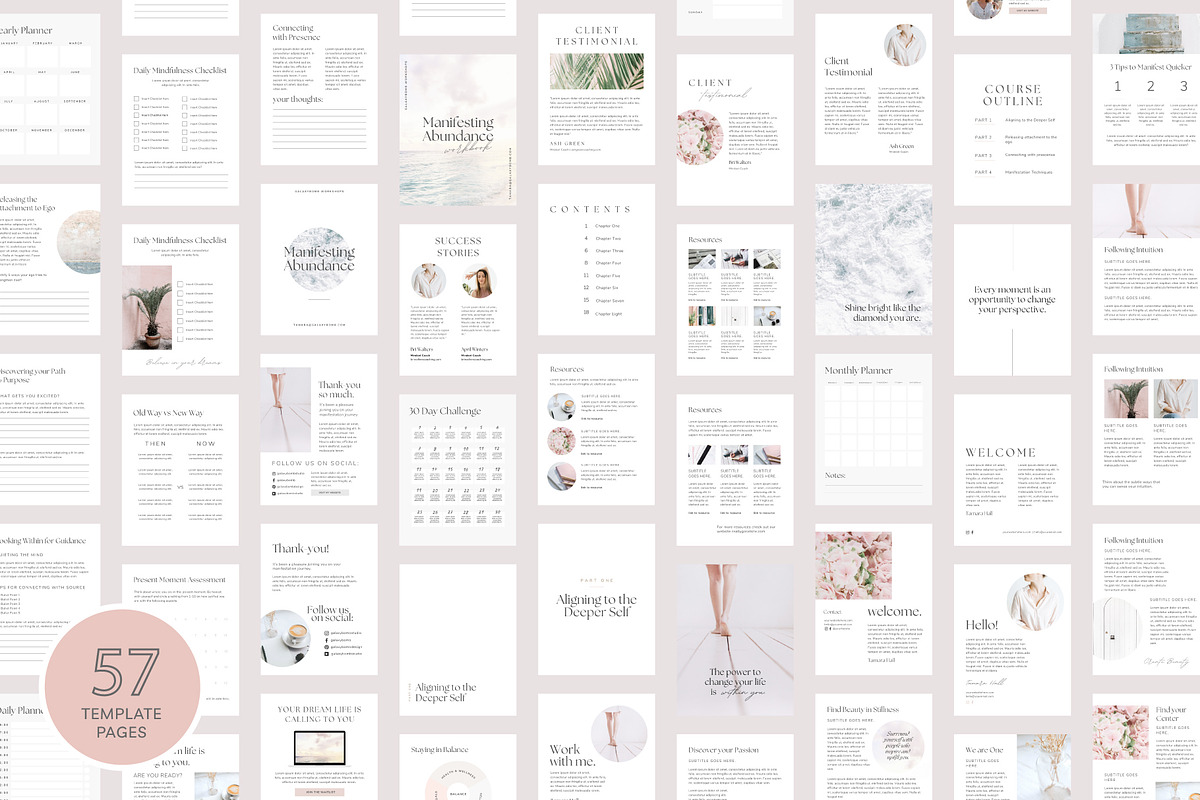Click the Instagram icon under Follow Us On Social

tap(274, 473)
